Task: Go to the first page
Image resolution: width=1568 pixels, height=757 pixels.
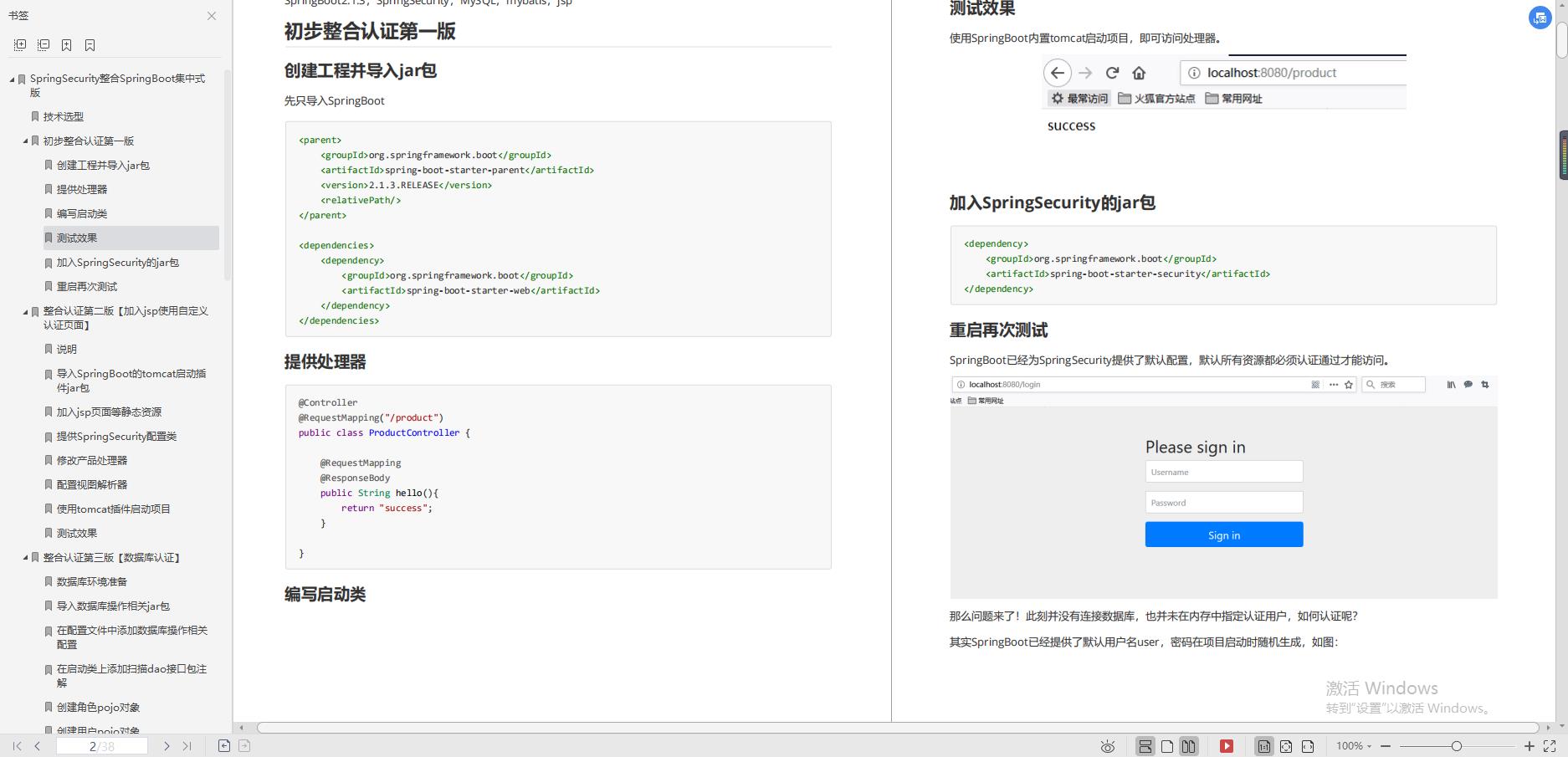Action: click(17, 746)
